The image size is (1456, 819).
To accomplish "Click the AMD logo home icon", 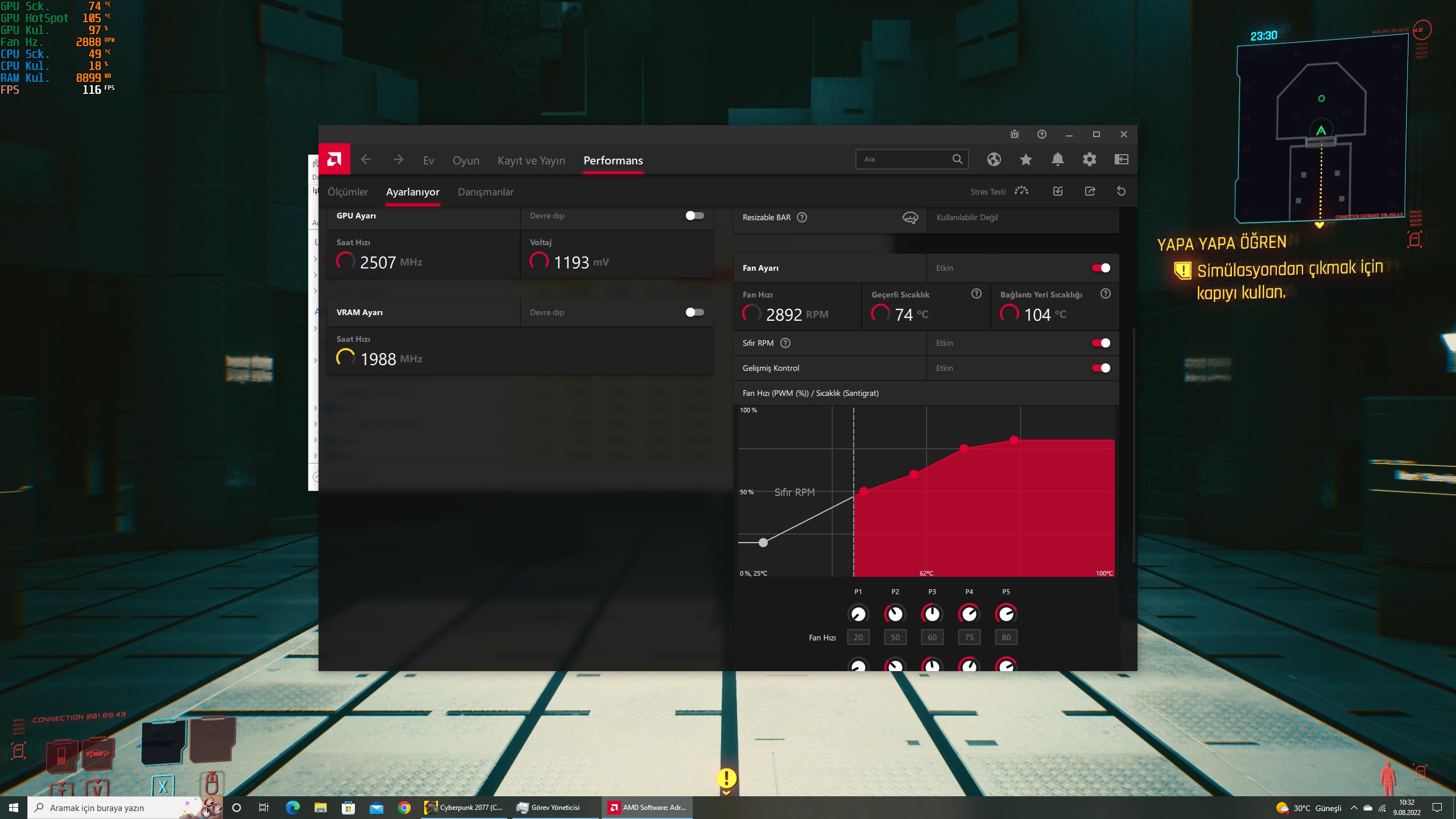I will click(x=334, y=159).
